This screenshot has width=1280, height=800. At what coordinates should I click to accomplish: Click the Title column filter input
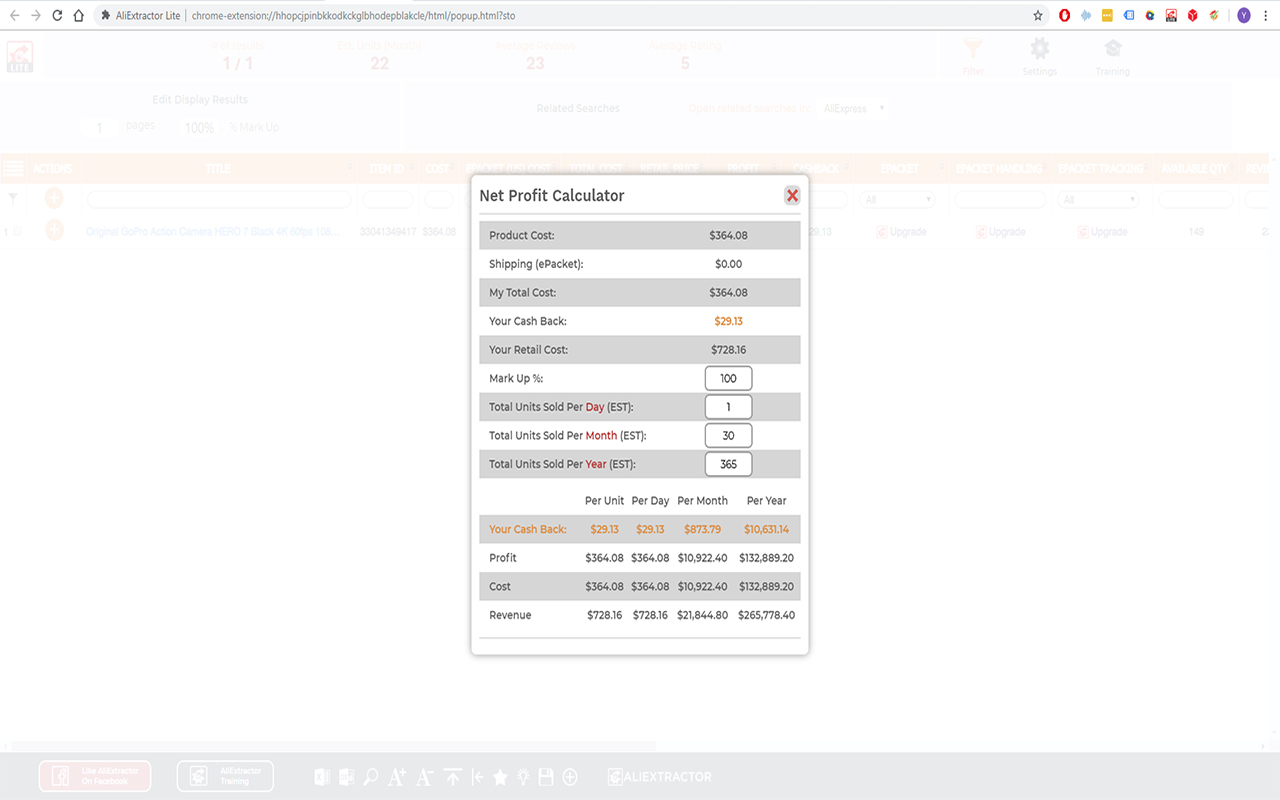coord(218,200)
